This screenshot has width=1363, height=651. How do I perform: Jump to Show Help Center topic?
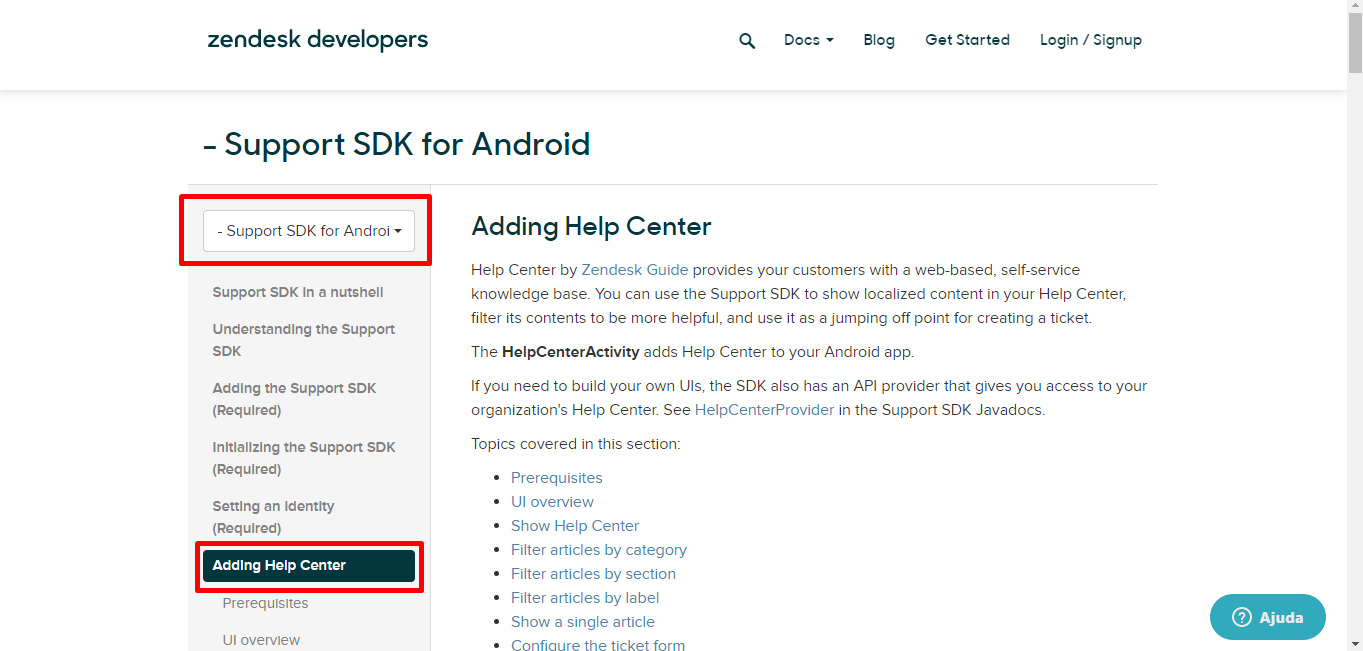coord(575,526)
